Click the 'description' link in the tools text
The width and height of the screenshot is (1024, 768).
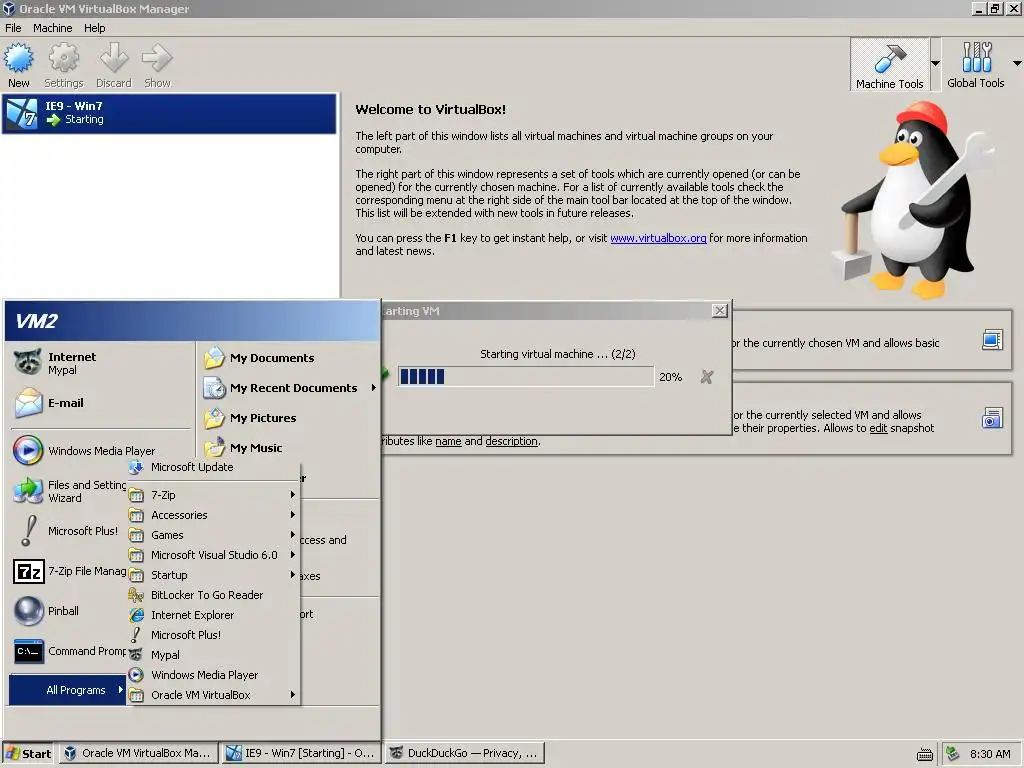511,441
